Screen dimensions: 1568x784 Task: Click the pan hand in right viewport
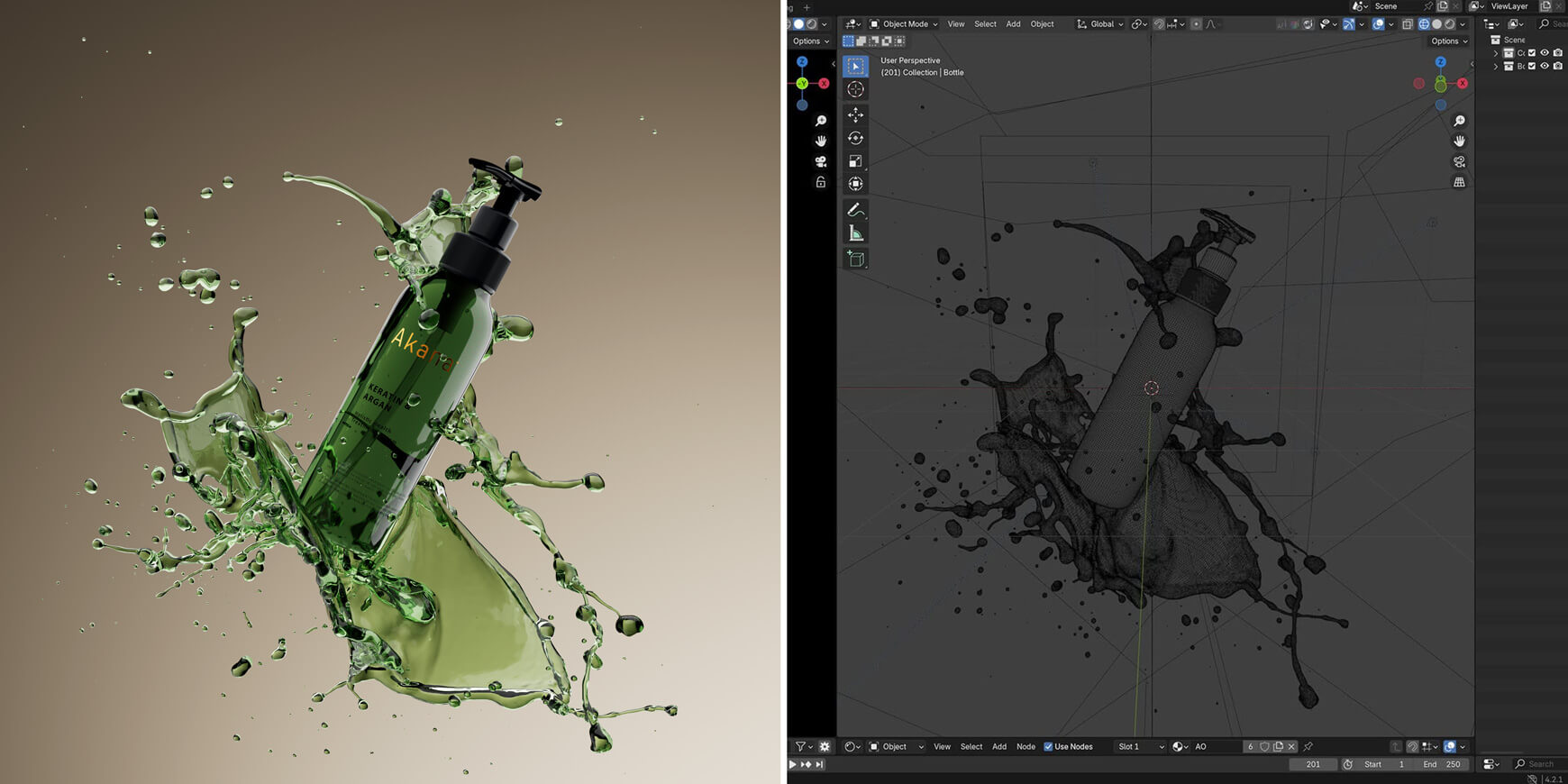tap(1459, 141)
